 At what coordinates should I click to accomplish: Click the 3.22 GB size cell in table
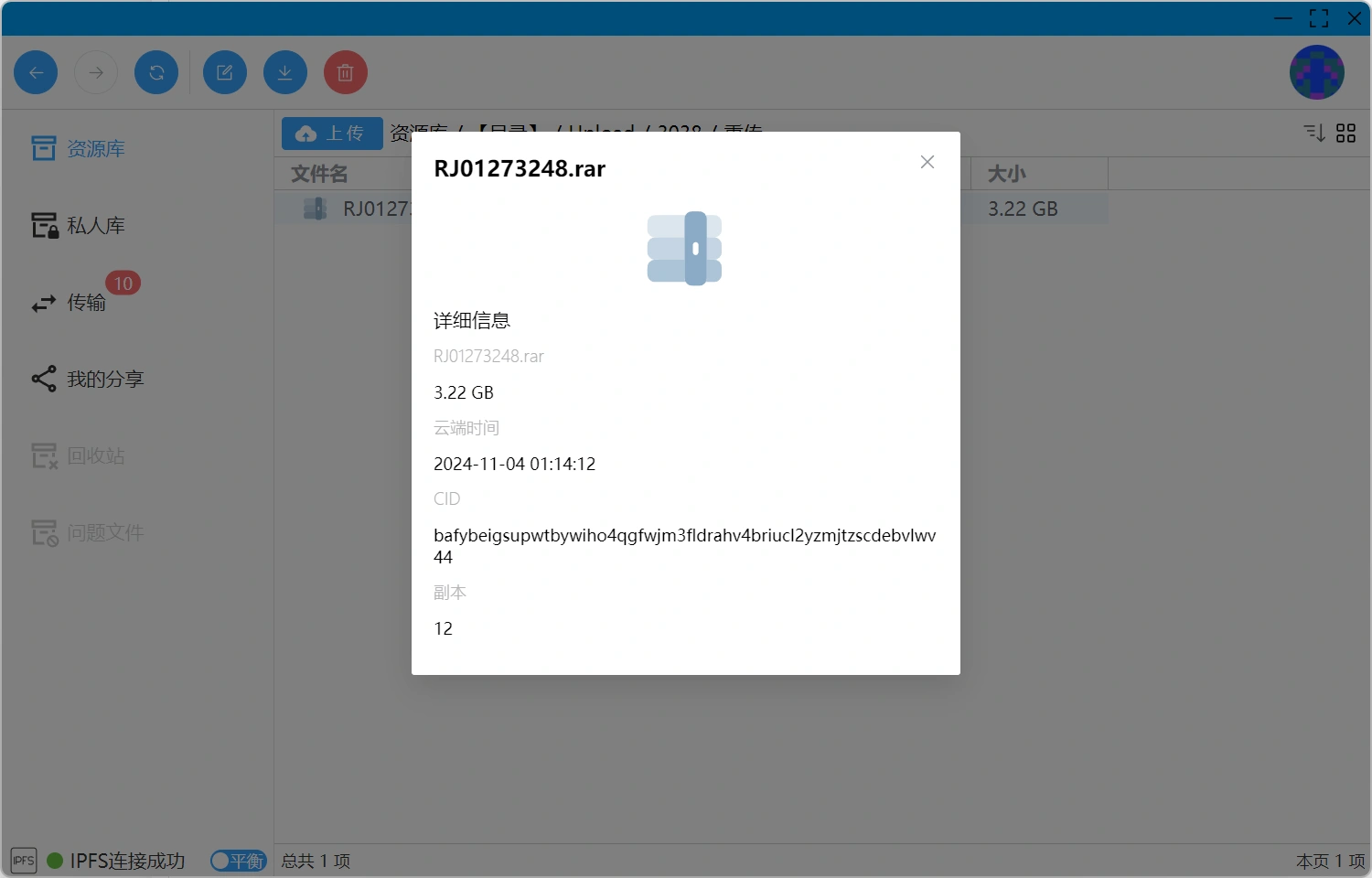point(1023,209)
